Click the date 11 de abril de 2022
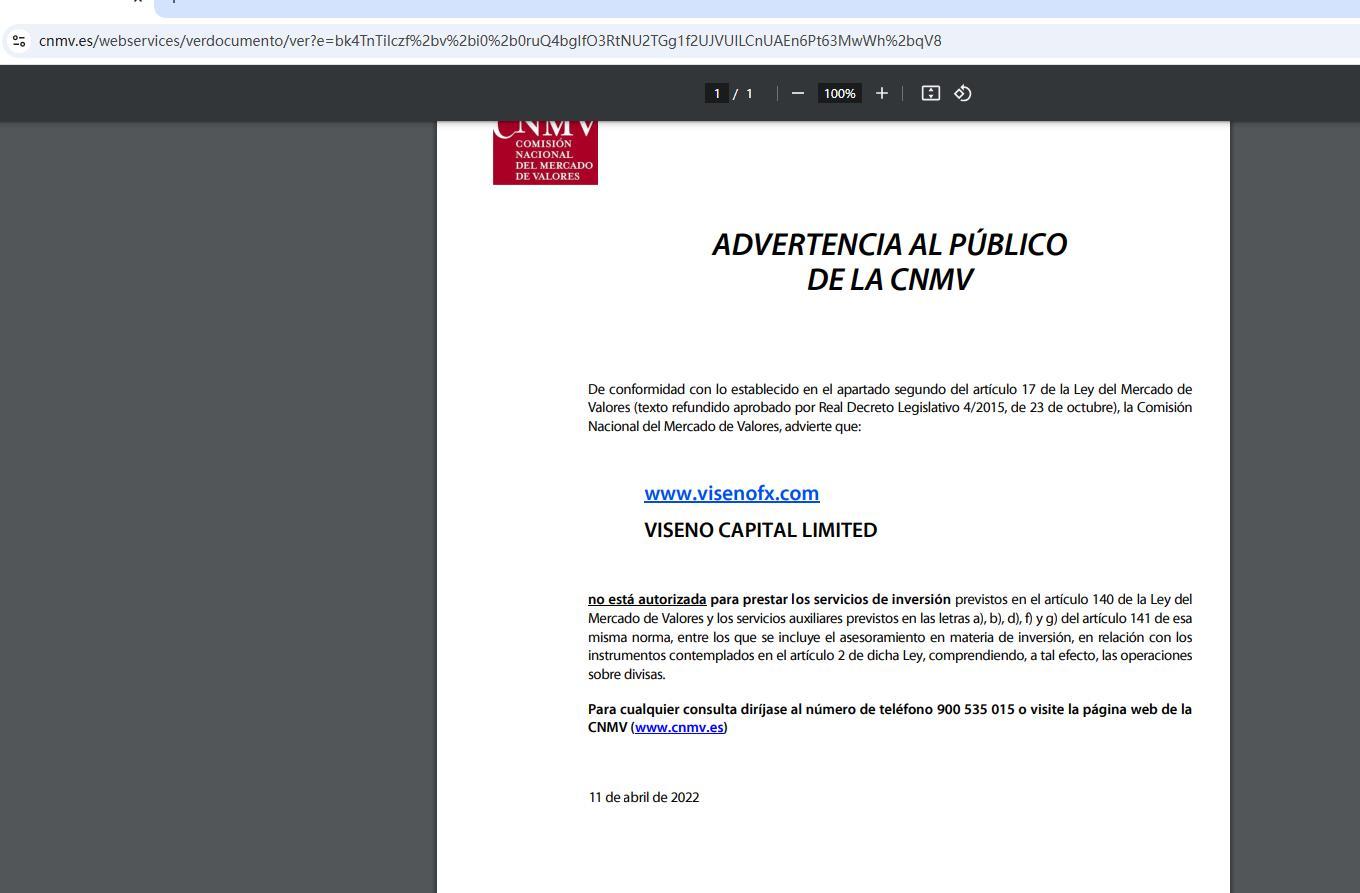The height and width of the screenshot is (893, 1360). (x=643, y=797)
